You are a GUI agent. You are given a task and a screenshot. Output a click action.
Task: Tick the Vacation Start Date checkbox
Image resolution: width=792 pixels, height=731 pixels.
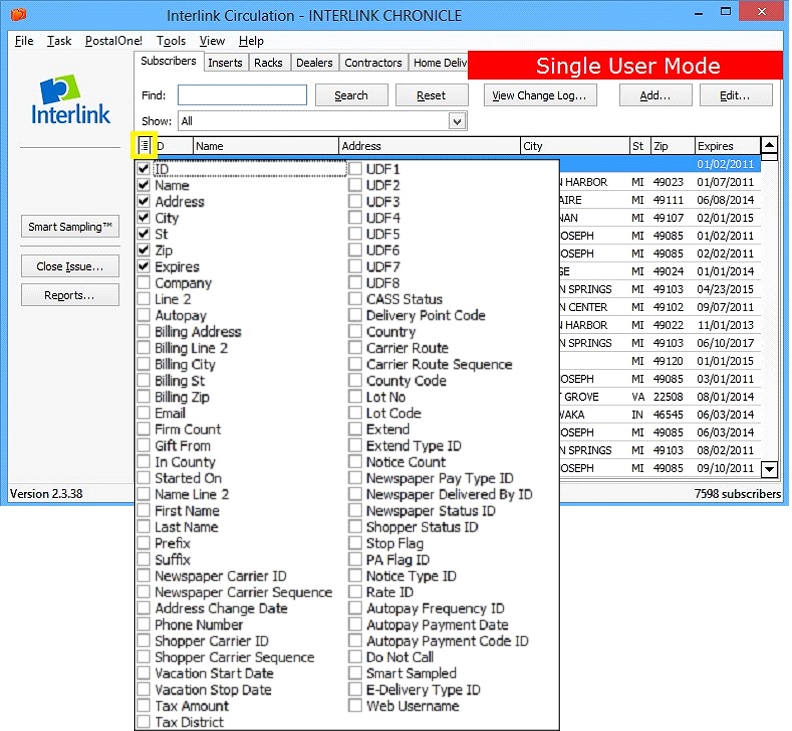(143, 673)
